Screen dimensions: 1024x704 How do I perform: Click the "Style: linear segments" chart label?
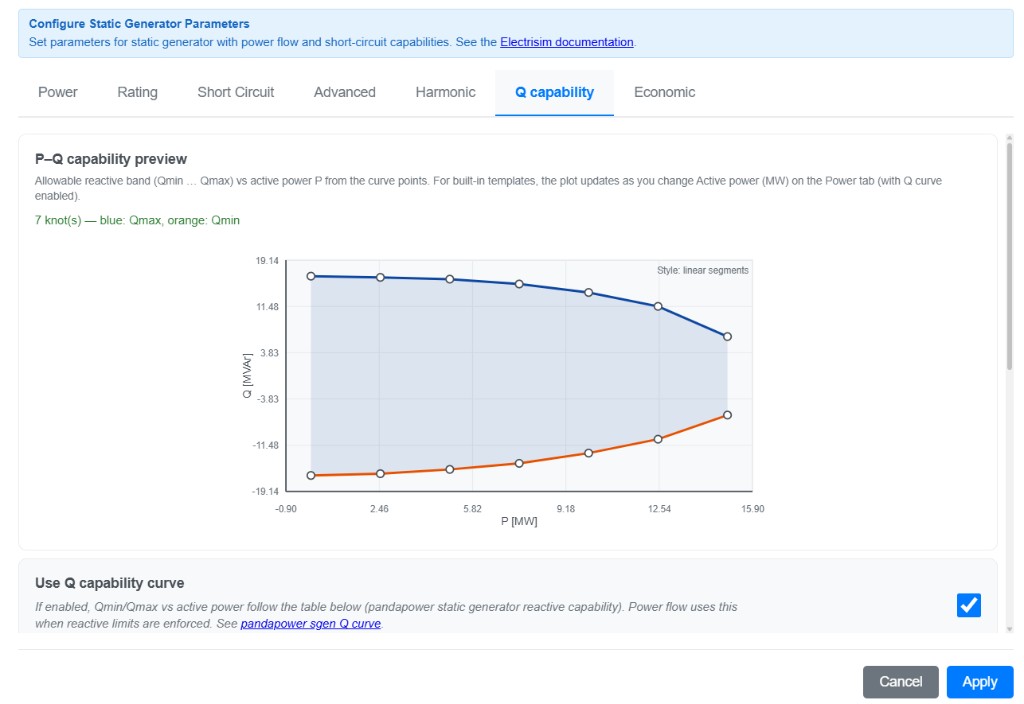(702, 271)
